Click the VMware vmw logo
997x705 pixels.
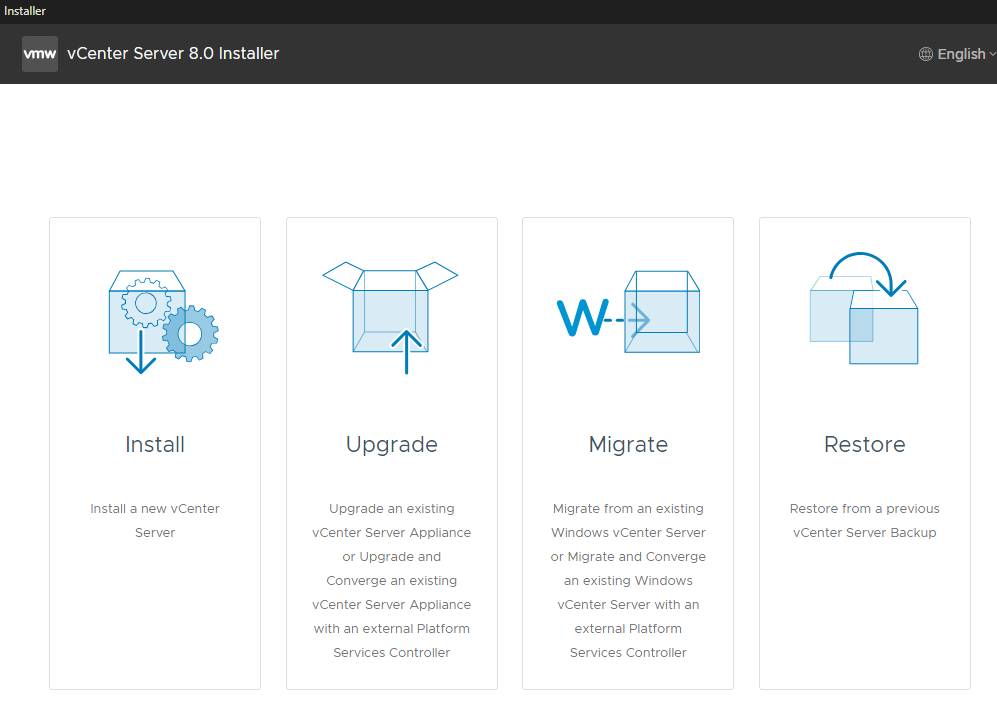pyautogui.click(x=38, y=53)
